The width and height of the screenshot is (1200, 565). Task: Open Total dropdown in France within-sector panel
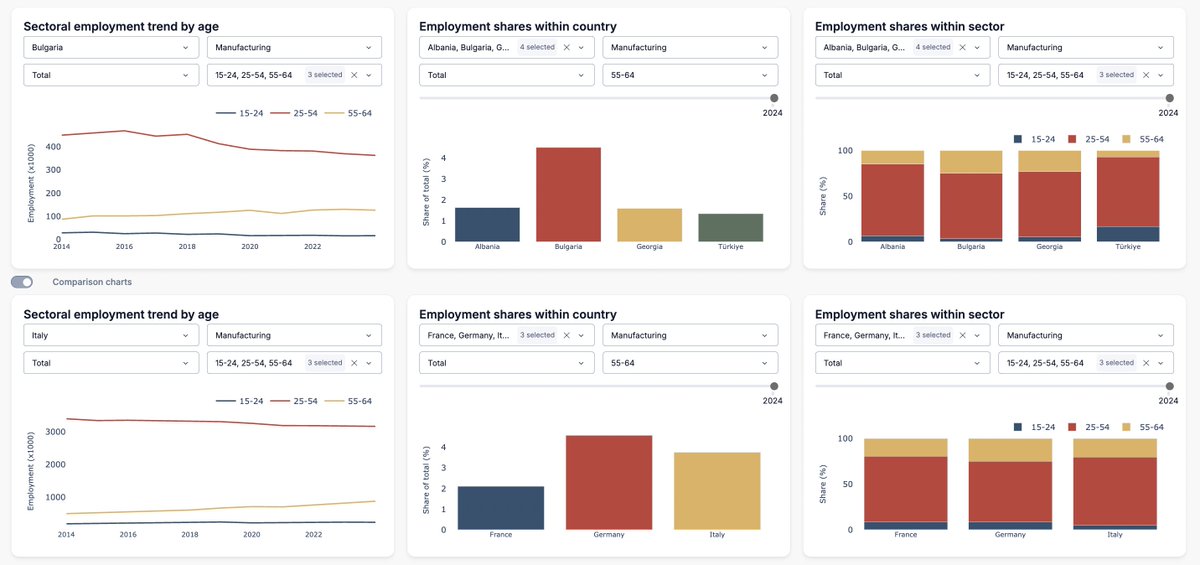(x=903, y=363)
